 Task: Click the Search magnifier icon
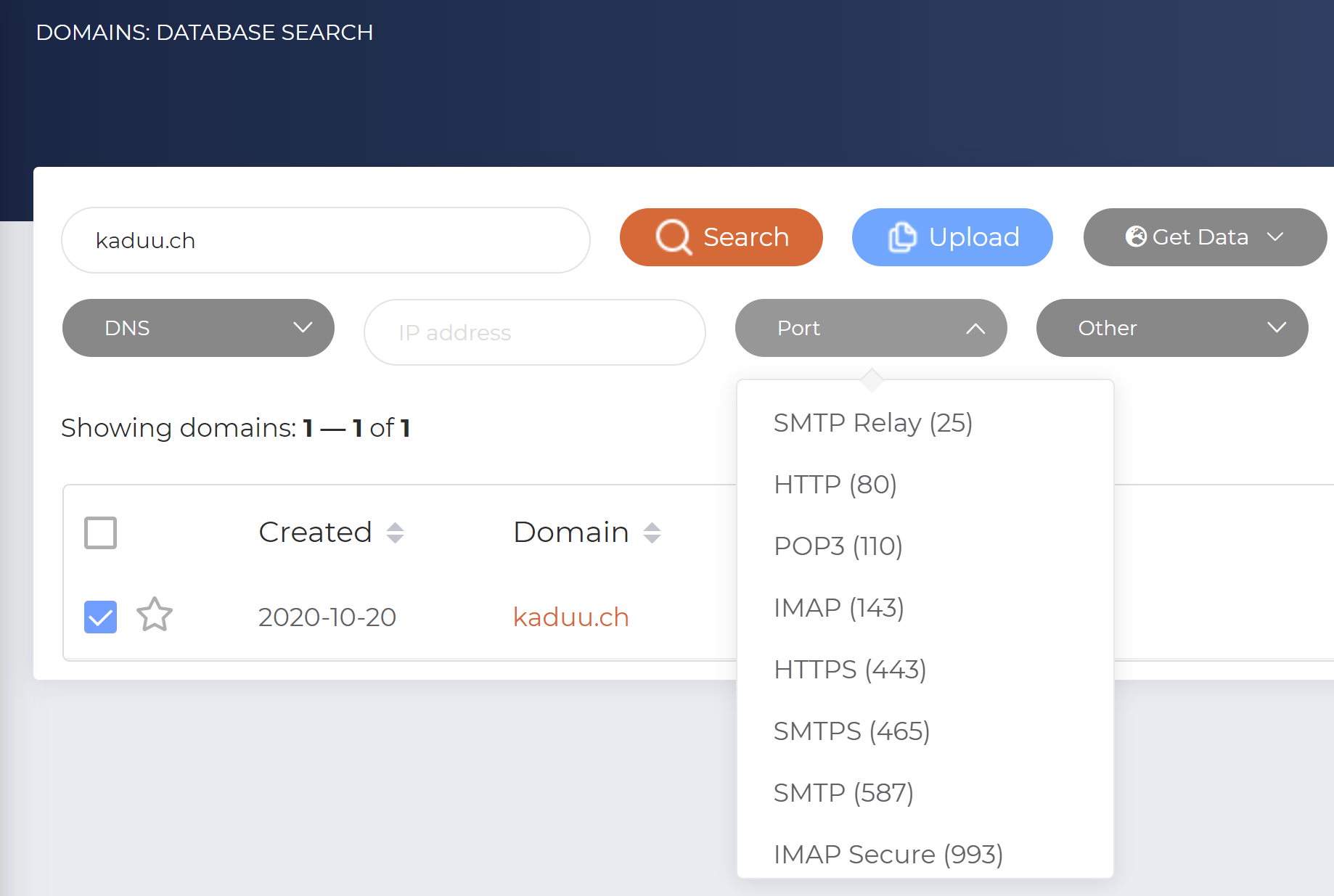tap(674, 237)
